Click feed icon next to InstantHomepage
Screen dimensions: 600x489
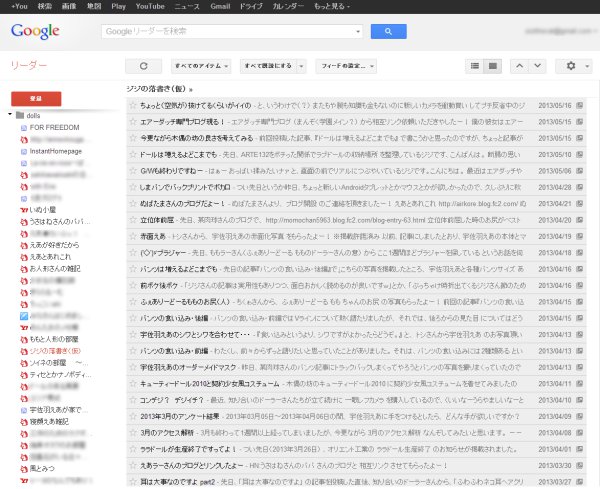point(24,152)
